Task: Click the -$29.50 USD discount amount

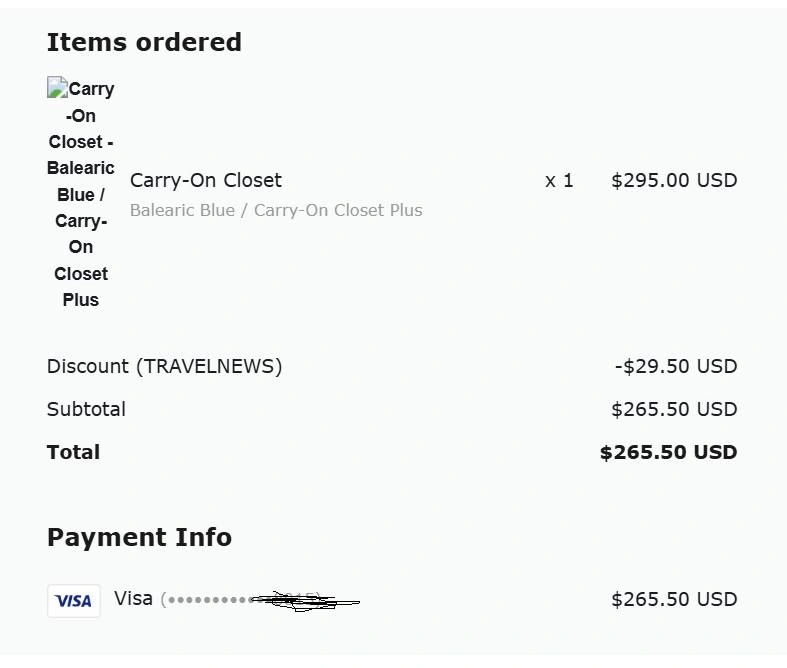Action: click(x=676, y=366)
